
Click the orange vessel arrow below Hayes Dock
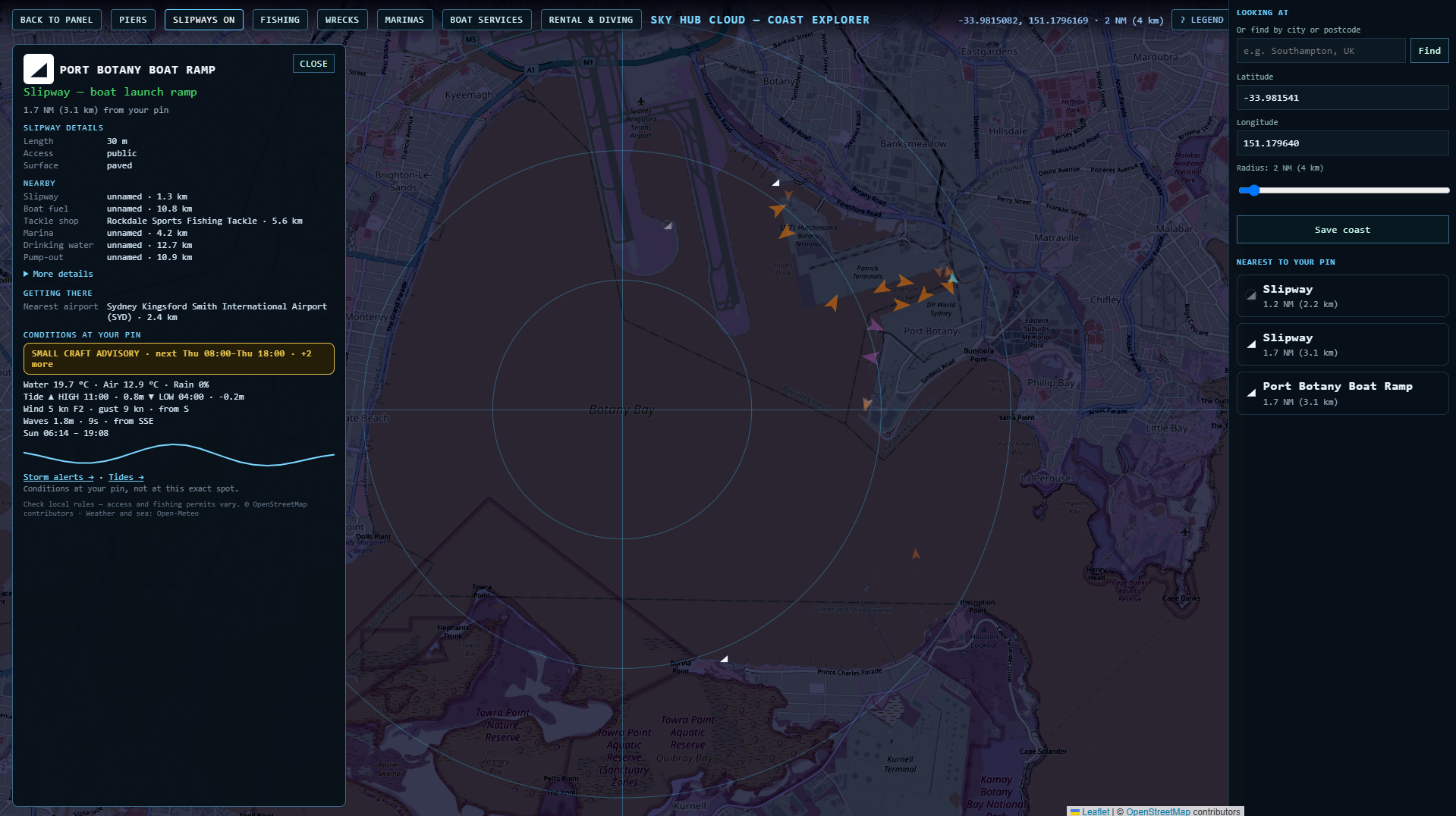point(832,303)
